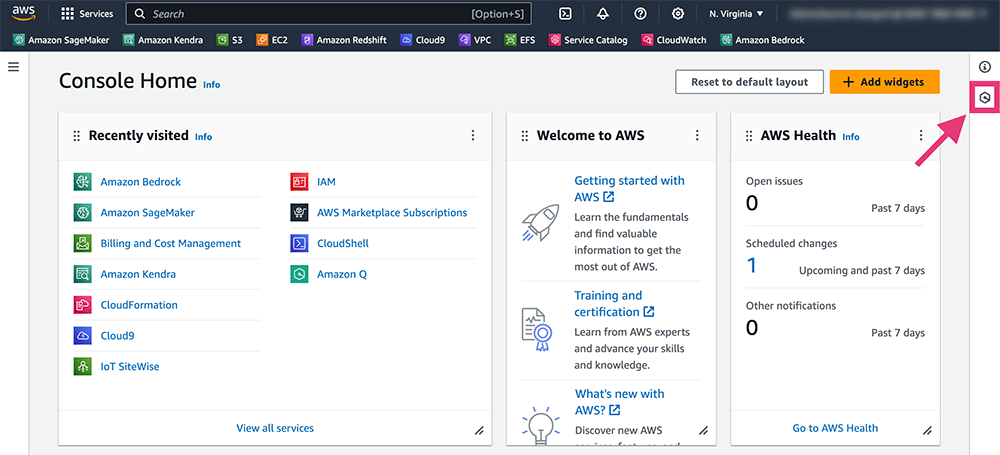Open Billing and Cost Management link
This screenshot has height=455, width=1000.
pos(170,243)
